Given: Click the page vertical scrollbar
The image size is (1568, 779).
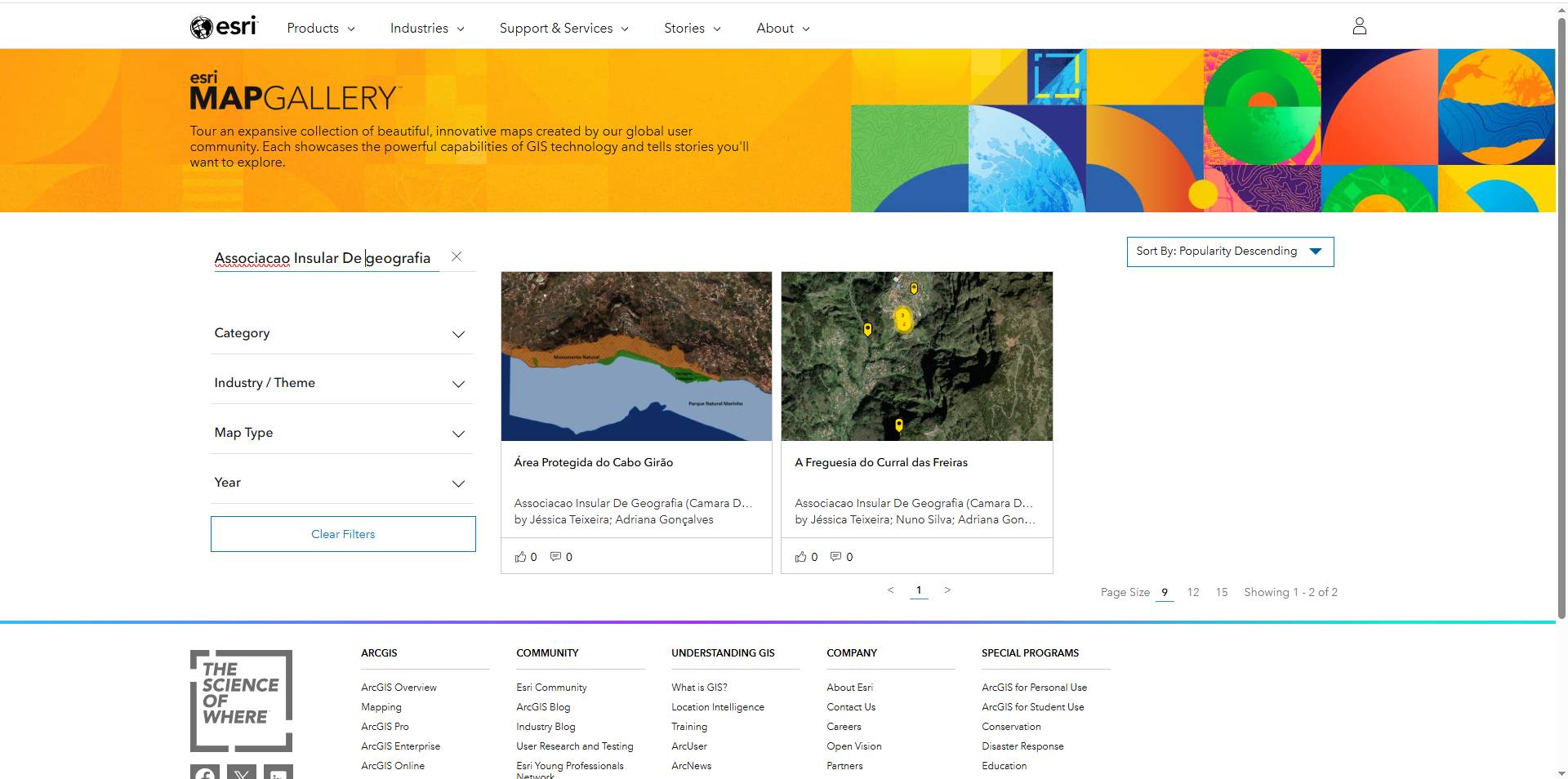Looking at the screenshot, I should [x=1561, y=318].
